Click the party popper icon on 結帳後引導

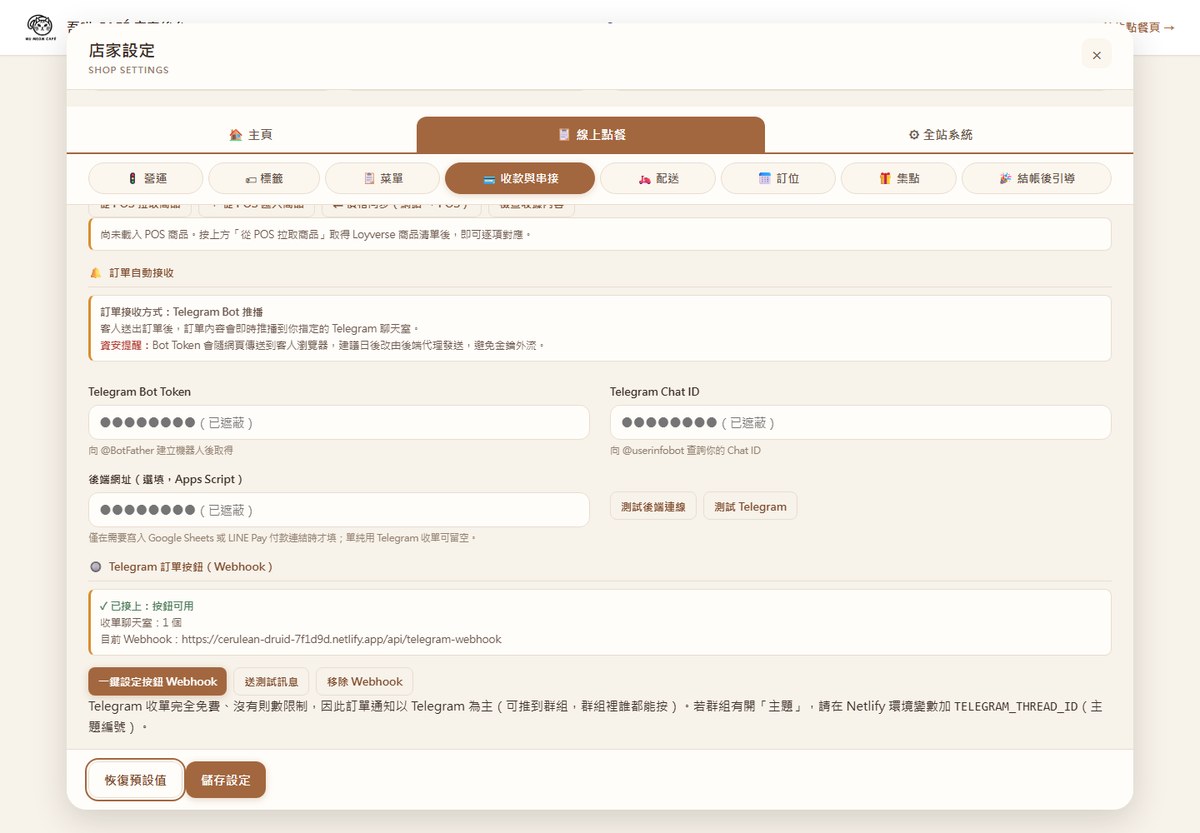1006,178
